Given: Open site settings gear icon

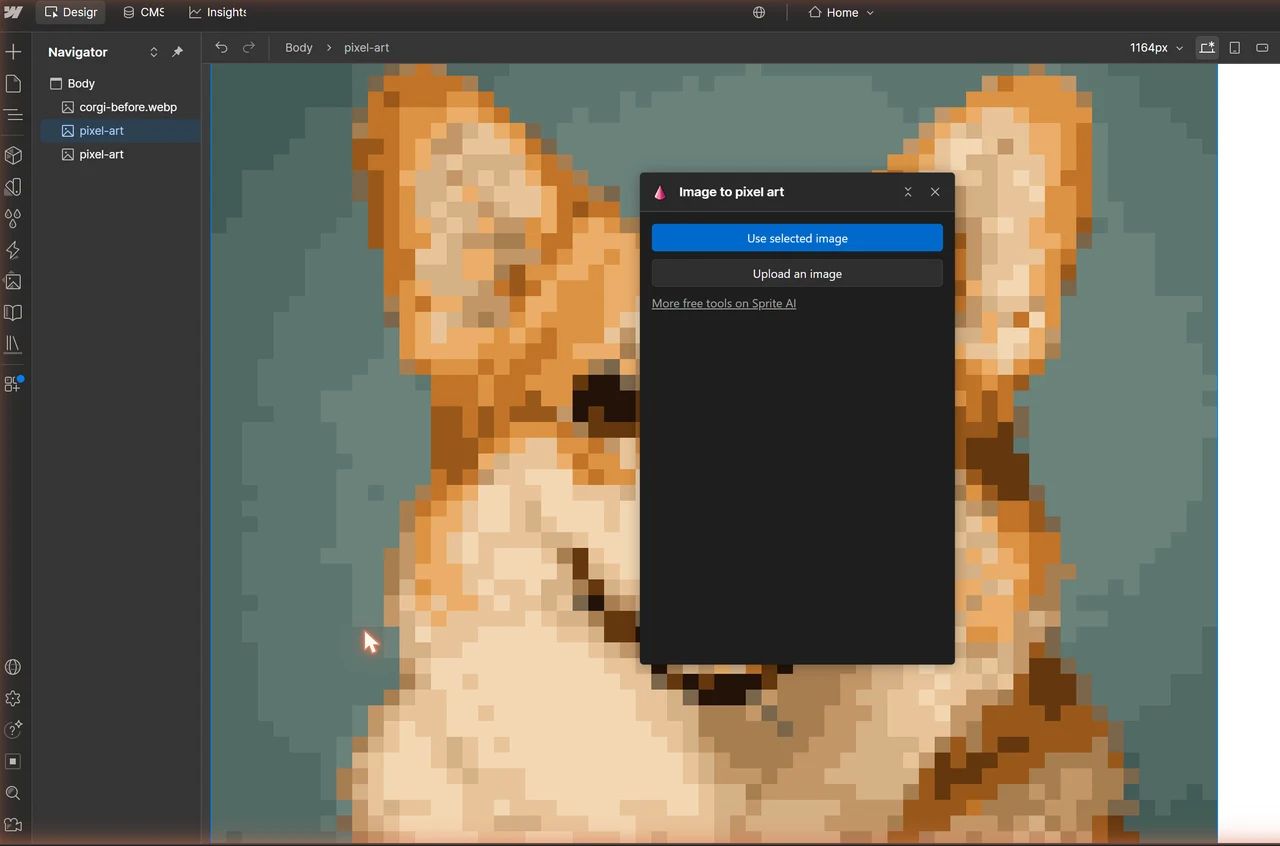Looking at the screenshot, I should [x=13, y=699].
